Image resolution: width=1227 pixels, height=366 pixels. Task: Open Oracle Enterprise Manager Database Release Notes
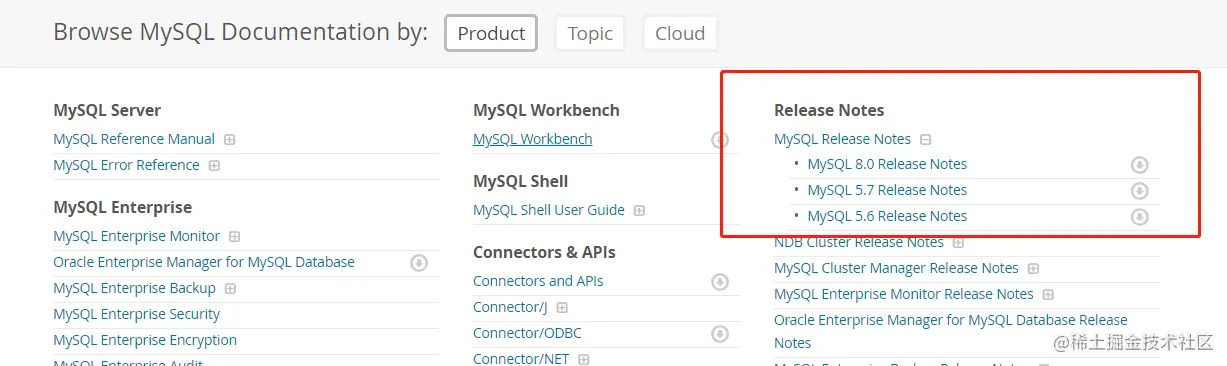tap(951, 331)
